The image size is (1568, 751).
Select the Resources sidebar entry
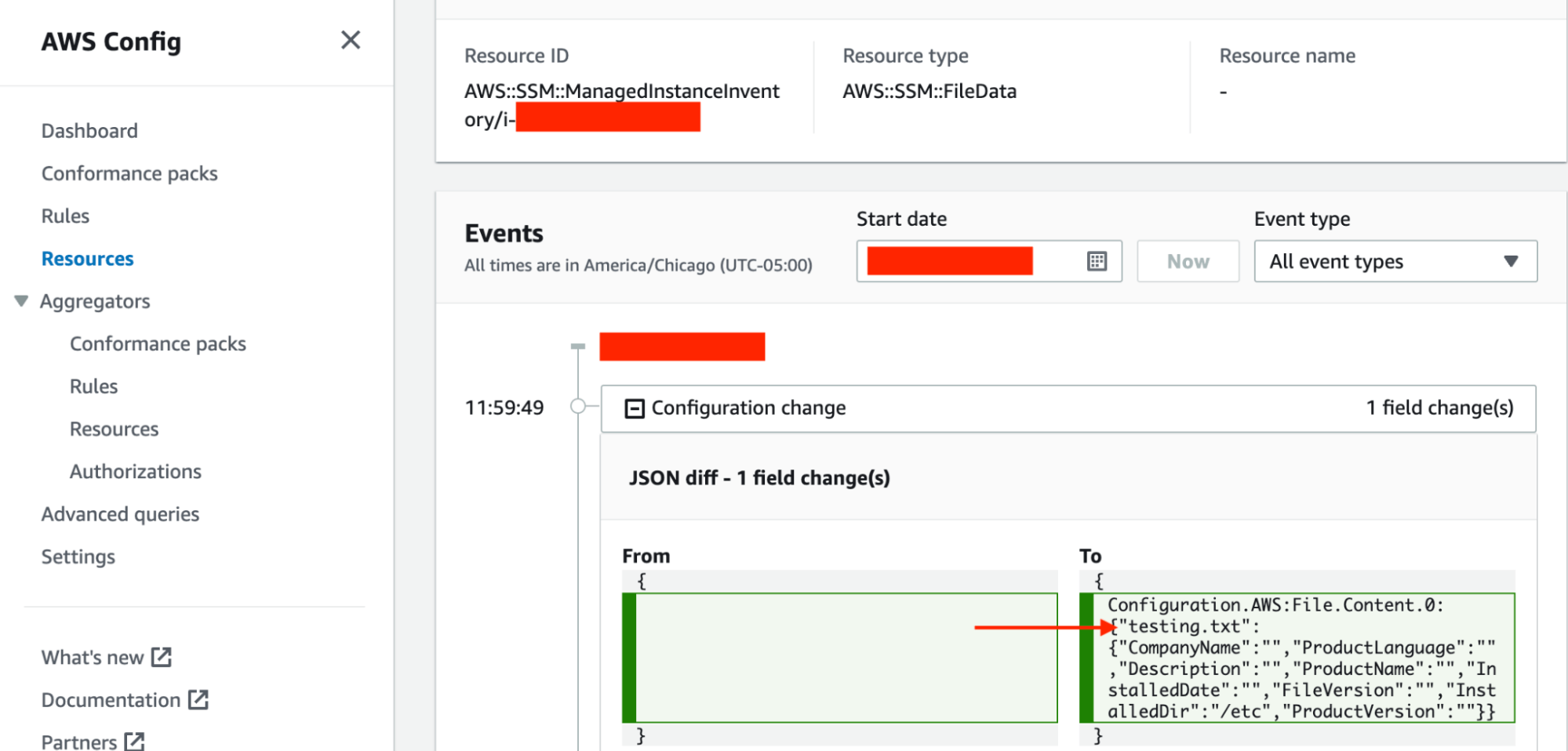click(x=87, y=258)
